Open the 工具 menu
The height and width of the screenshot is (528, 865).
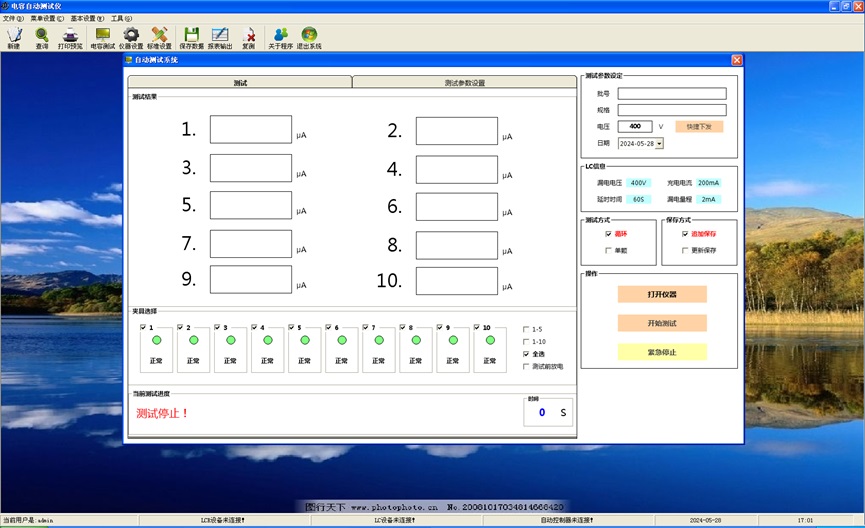(x=121, y=18)
